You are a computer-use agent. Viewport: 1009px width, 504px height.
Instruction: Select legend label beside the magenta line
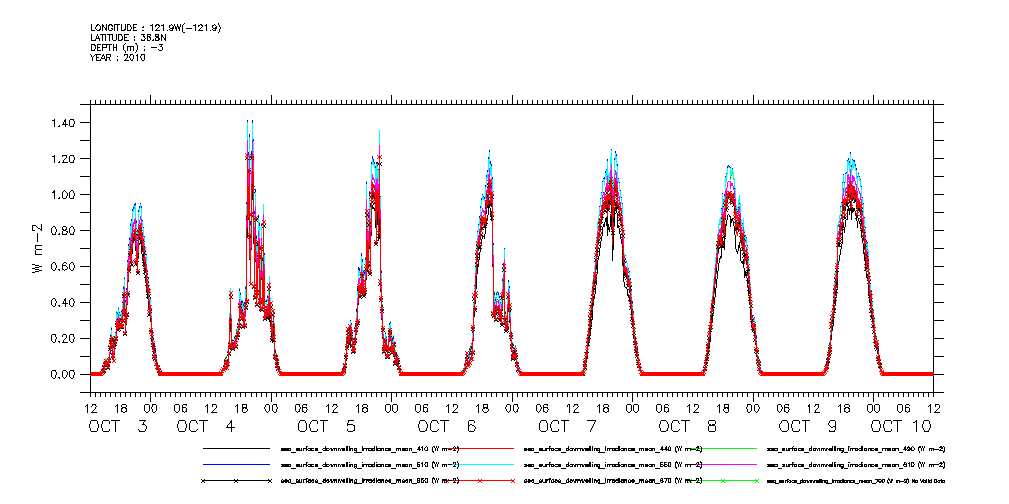tap(857, 465)
